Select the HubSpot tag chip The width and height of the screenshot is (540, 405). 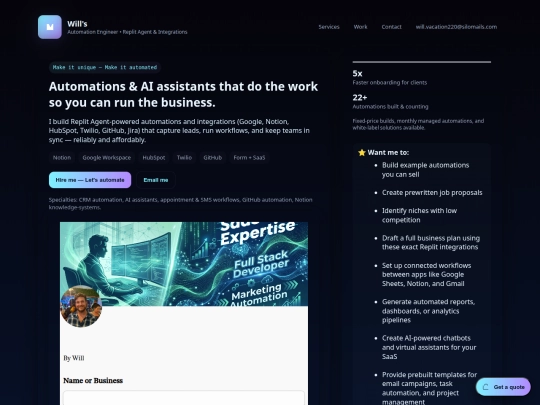pos(154,157)
